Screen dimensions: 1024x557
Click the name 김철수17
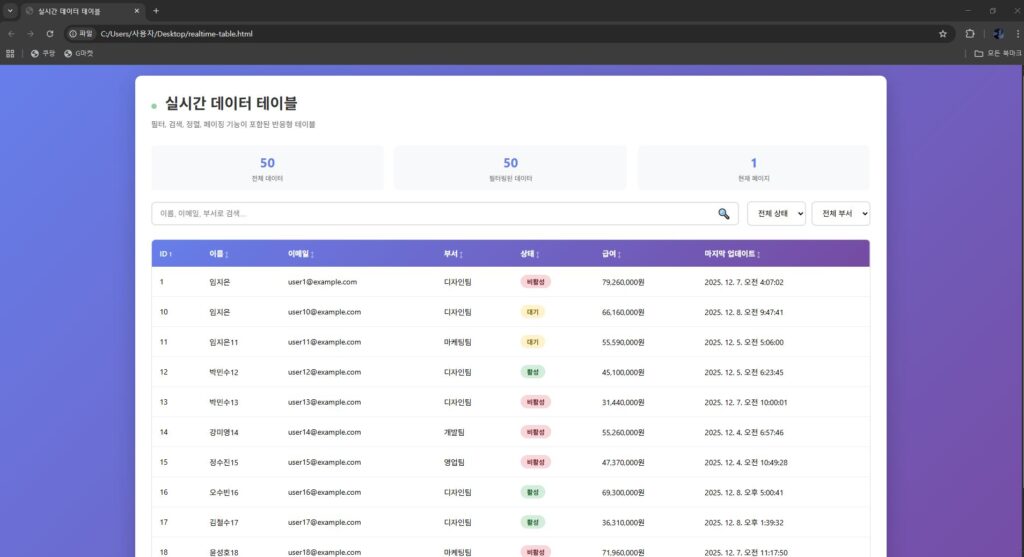point(223,522)
